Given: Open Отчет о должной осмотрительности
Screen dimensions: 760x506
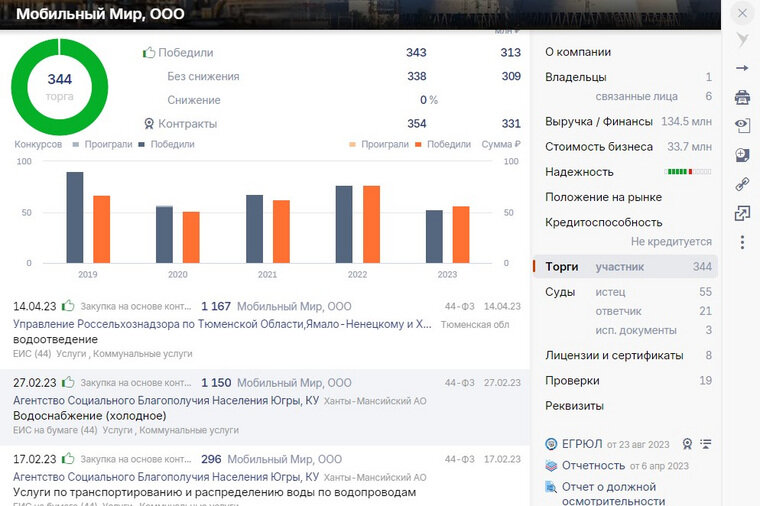Looking at the screenshot, I should pyautogui.click(x=613, y=493).
